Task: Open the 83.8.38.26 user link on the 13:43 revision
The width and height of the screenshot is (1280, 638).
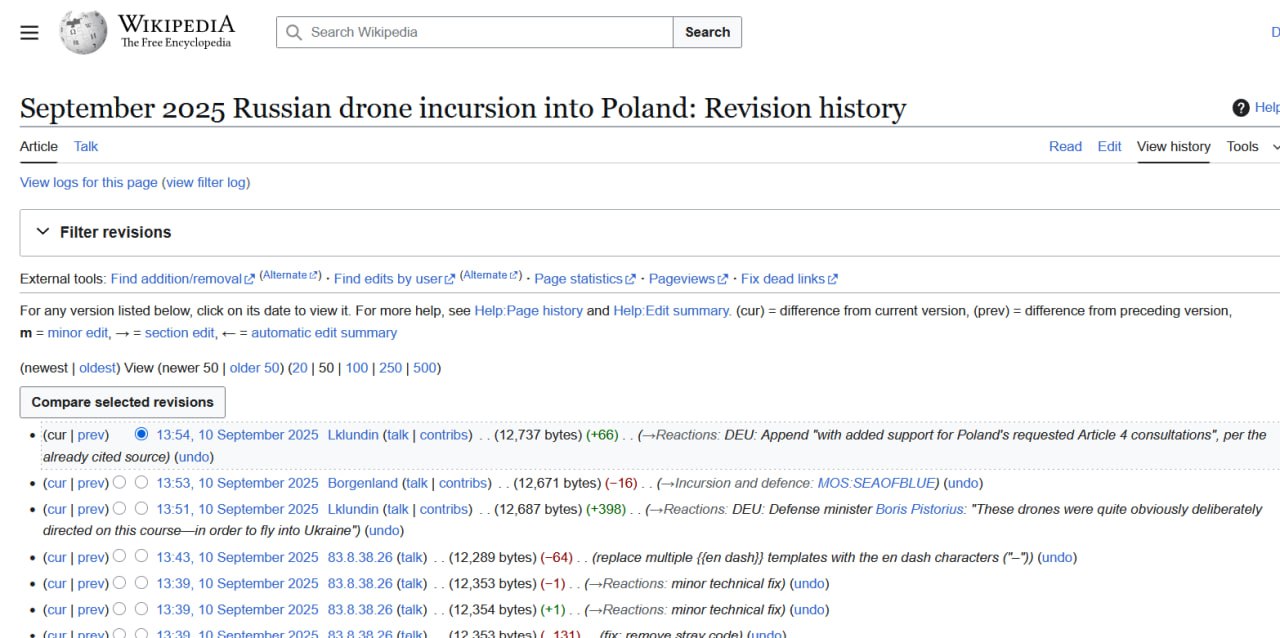Action: click(x=359, y=557)
